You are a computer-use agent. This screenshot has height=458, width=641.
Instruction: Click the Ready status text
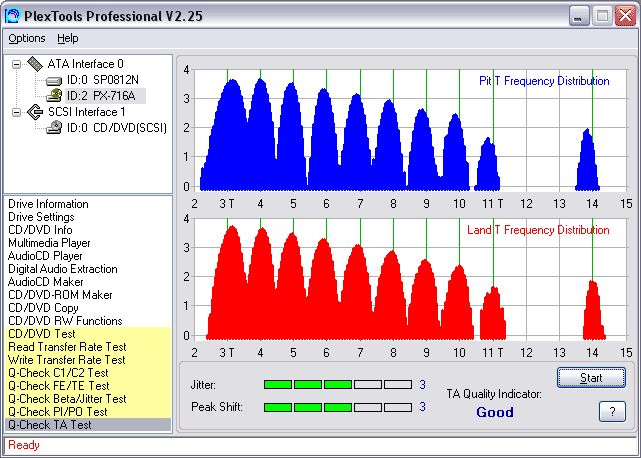(x=24, y=445)
